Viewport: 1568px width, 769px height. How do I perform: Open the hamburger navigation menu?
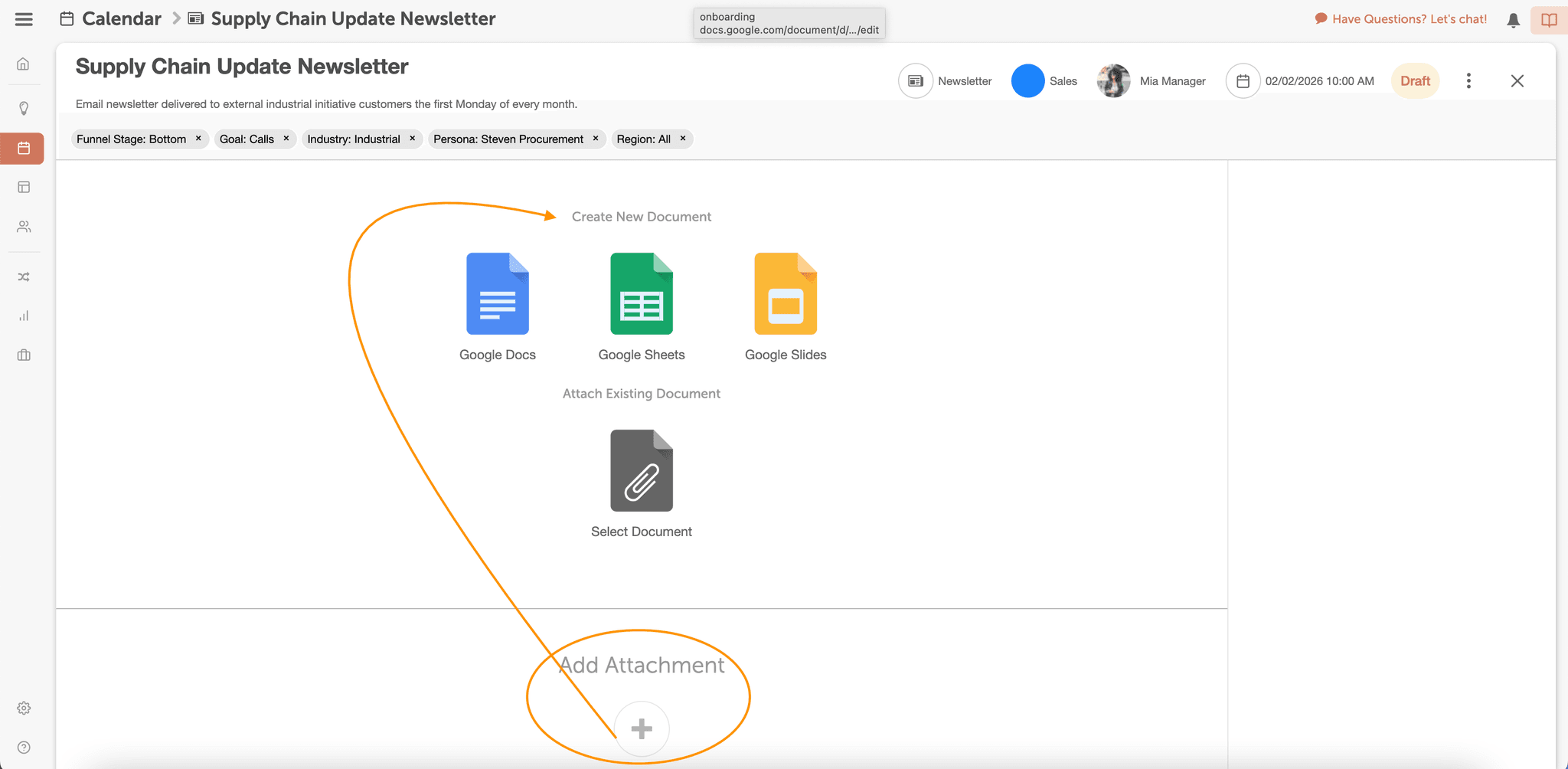tap(24, 18)
